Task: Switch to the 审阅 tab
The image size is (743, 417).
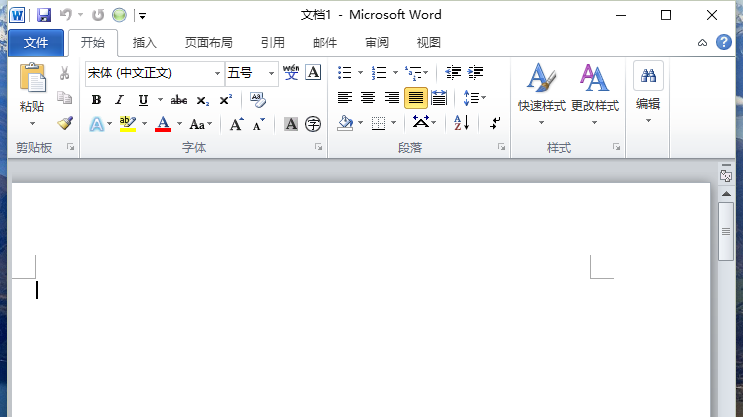Action: point(377,43)
